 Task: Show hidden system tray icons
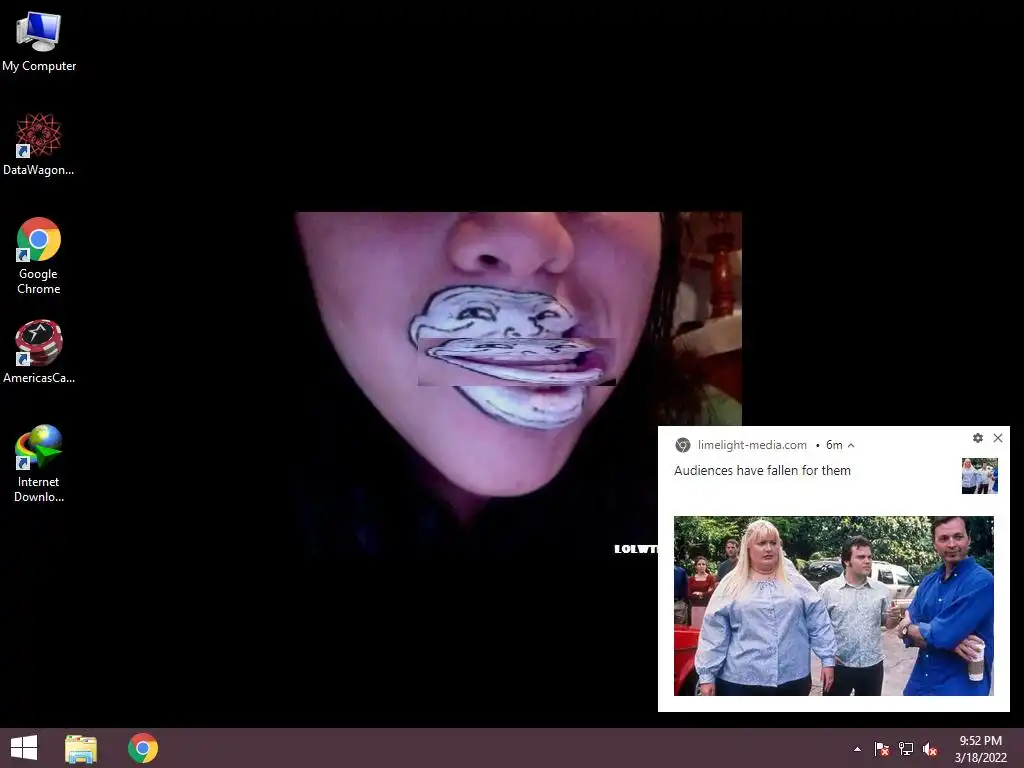(857, 749)
